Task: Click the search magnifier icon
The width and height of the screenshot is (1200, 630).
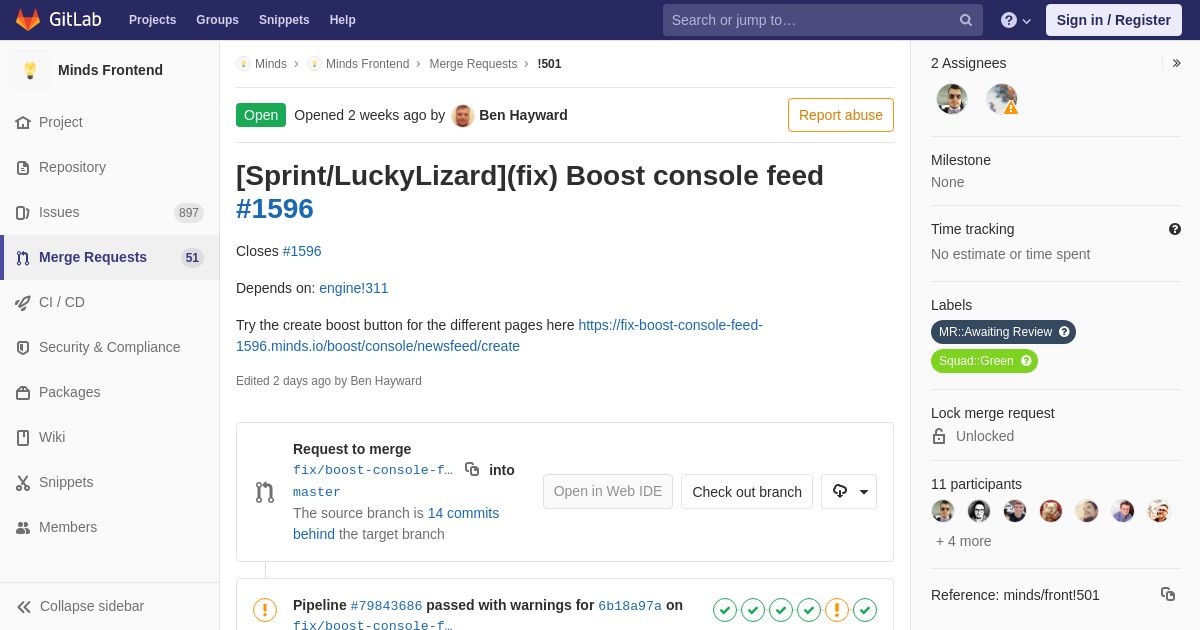Action: point(966,20)
